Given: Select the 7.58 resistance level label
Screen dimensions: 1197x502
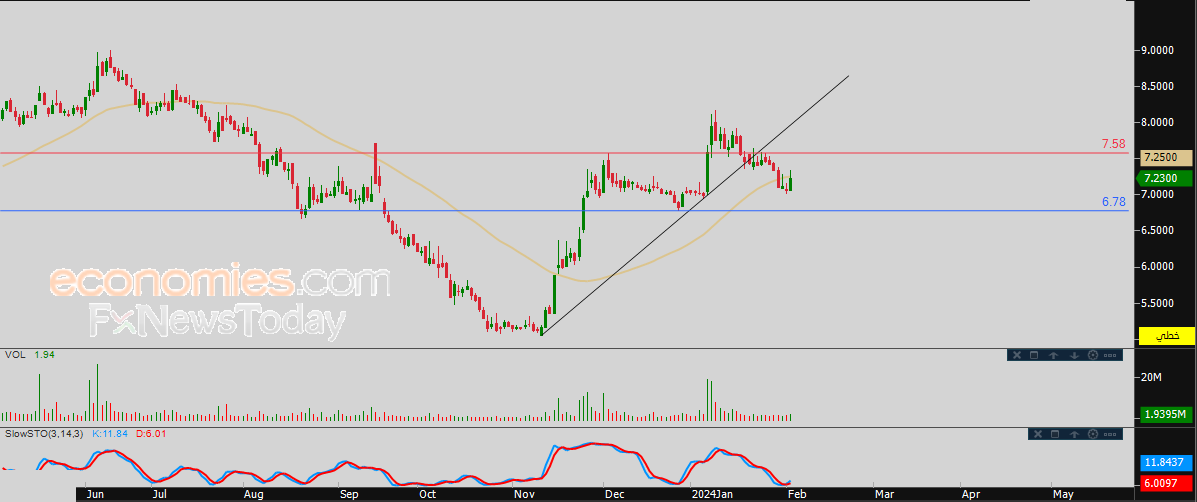Looking at the screenshot, I should pos(1113,144).
